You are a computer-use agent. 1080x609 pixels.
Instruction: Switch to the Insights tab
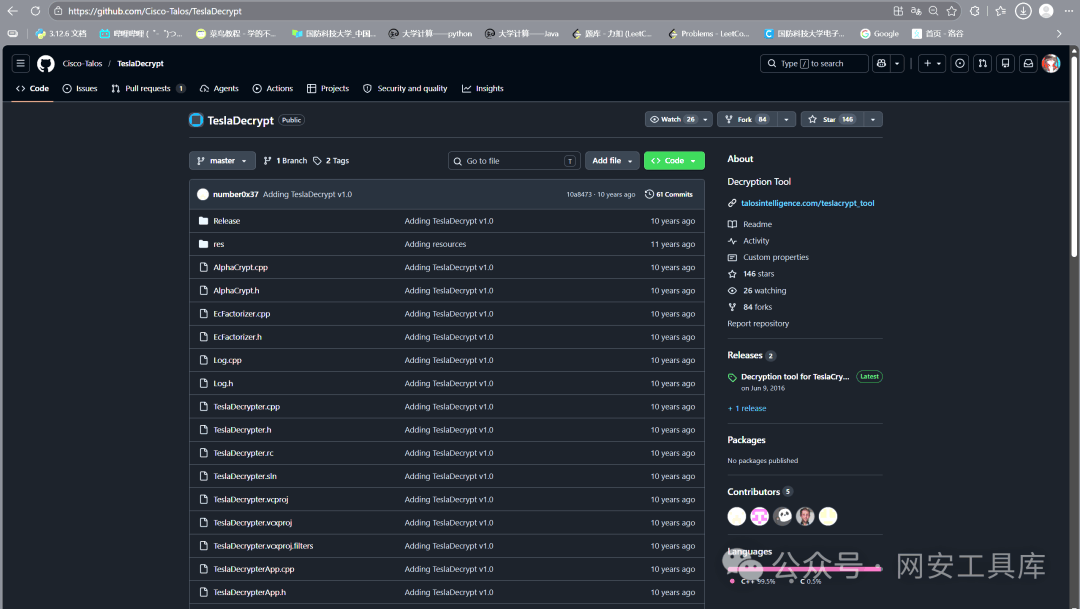click(483, 89)
